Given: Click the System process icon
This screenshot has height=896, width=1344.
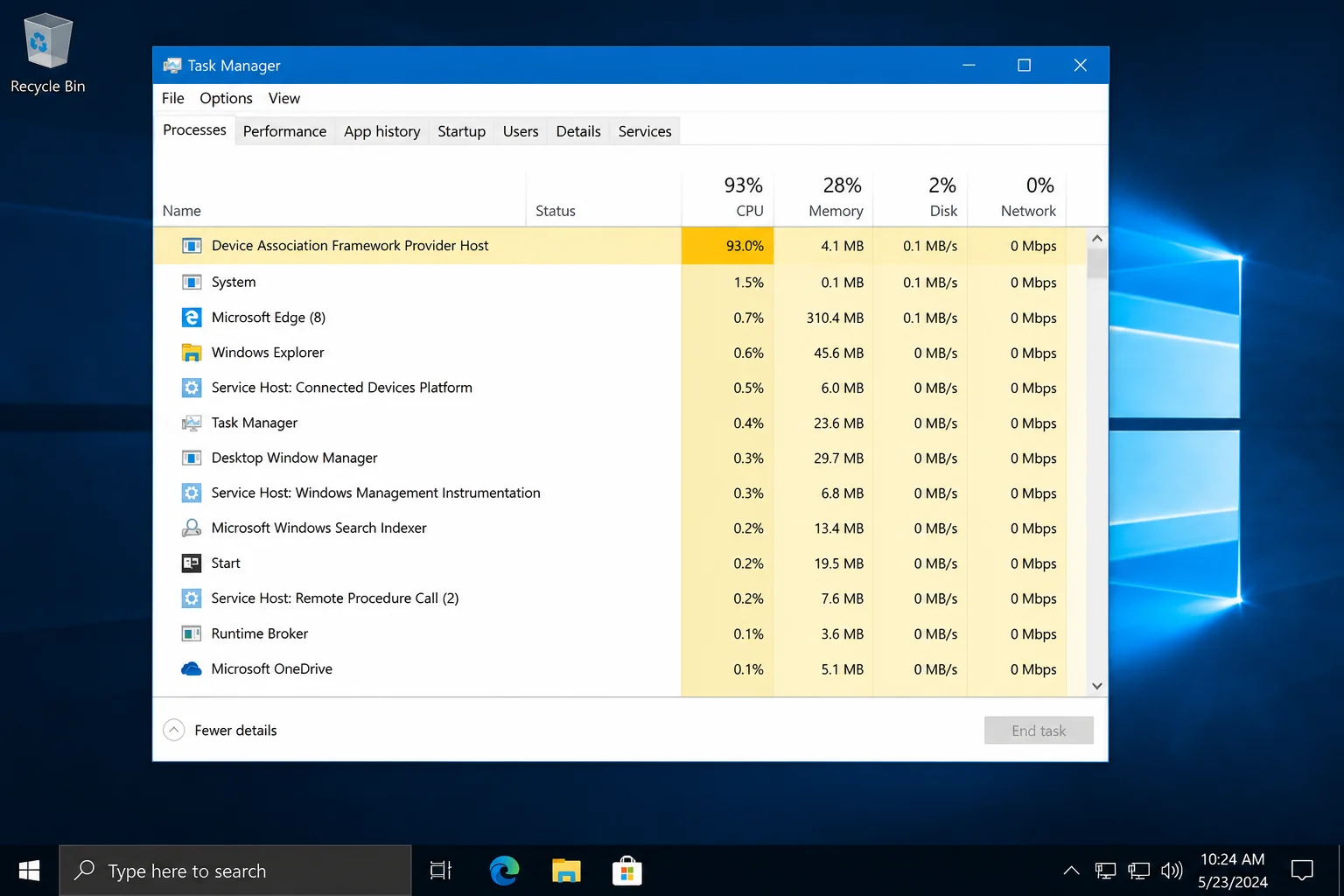Looking at the screenshot, I should coord(192,282).
